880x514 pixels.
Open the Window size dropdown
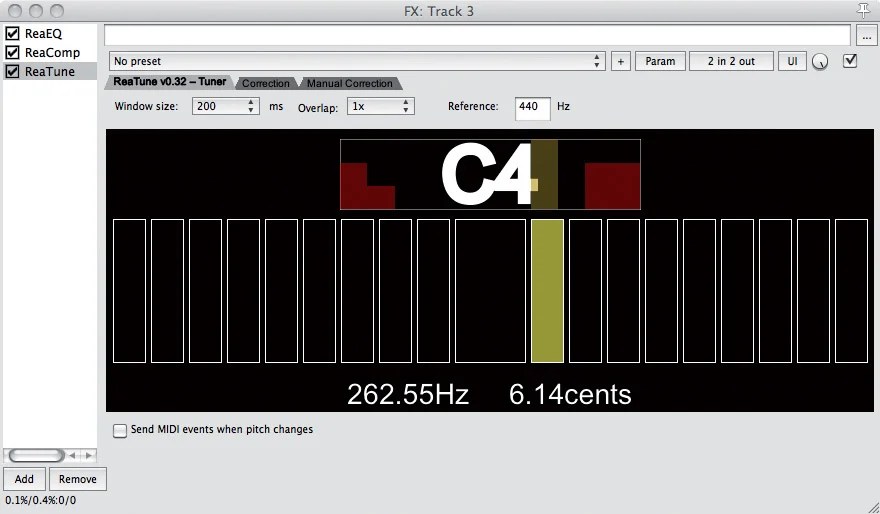coord(226,106)
